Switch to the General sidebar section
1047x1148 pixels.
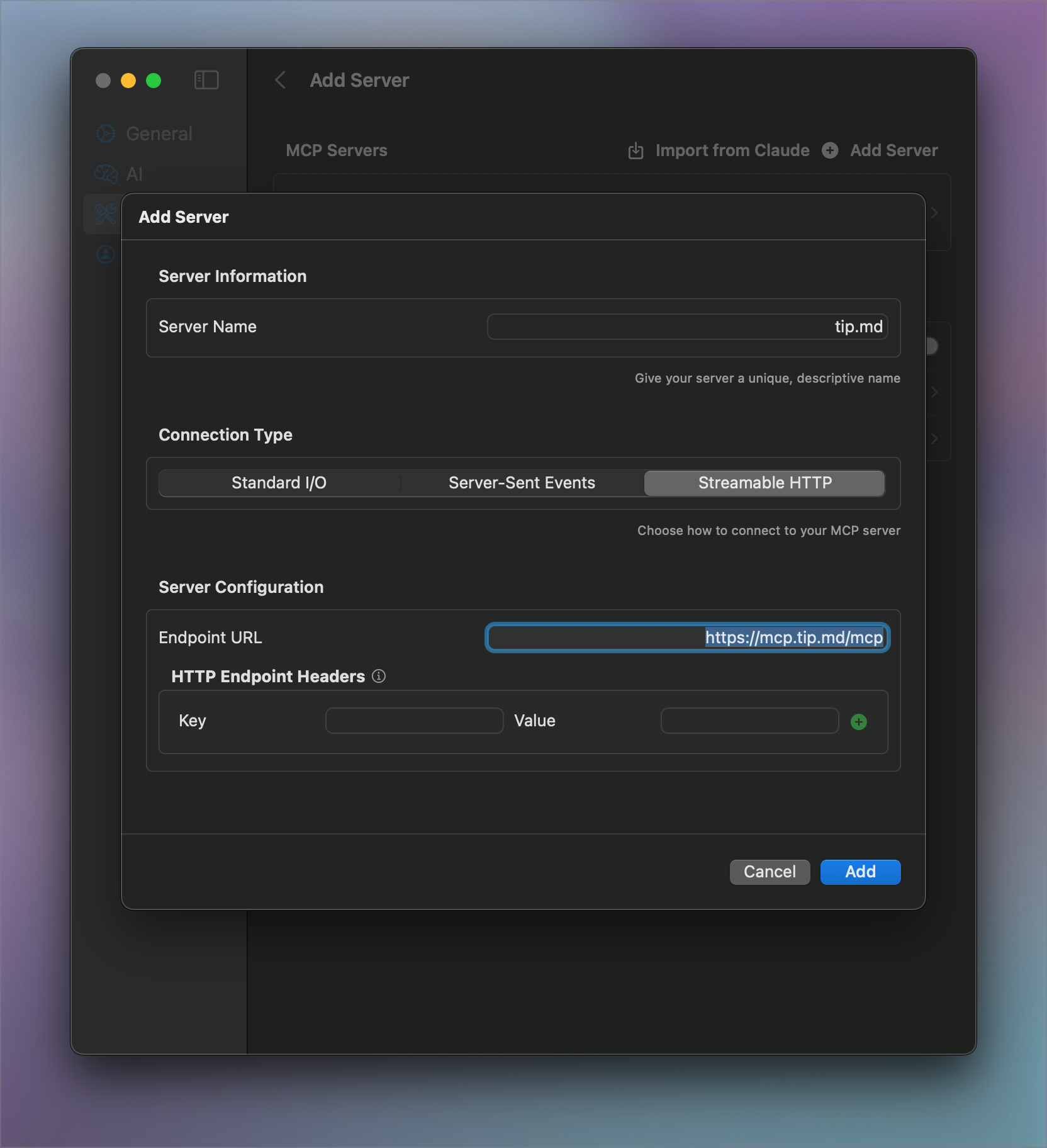tap(159, 133)
